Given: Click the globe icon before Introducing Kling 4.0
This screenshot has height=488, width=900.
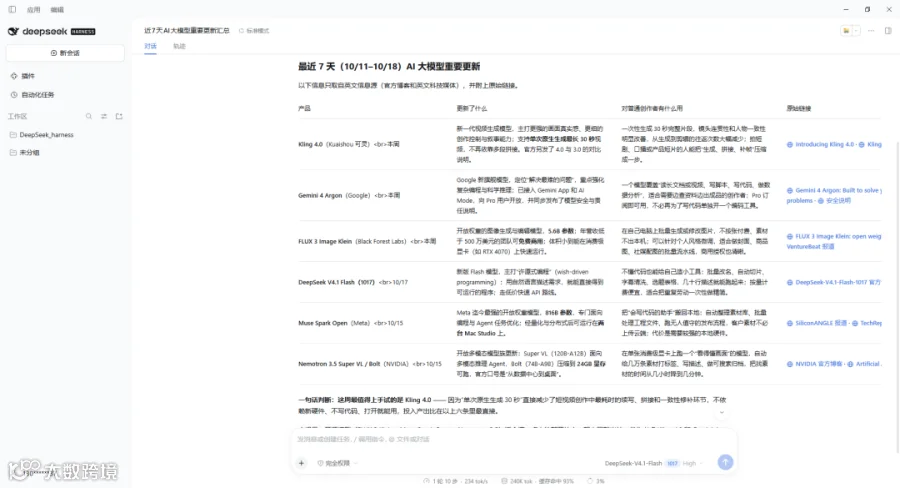Looking at the screenshot, I should coord(790,144).
